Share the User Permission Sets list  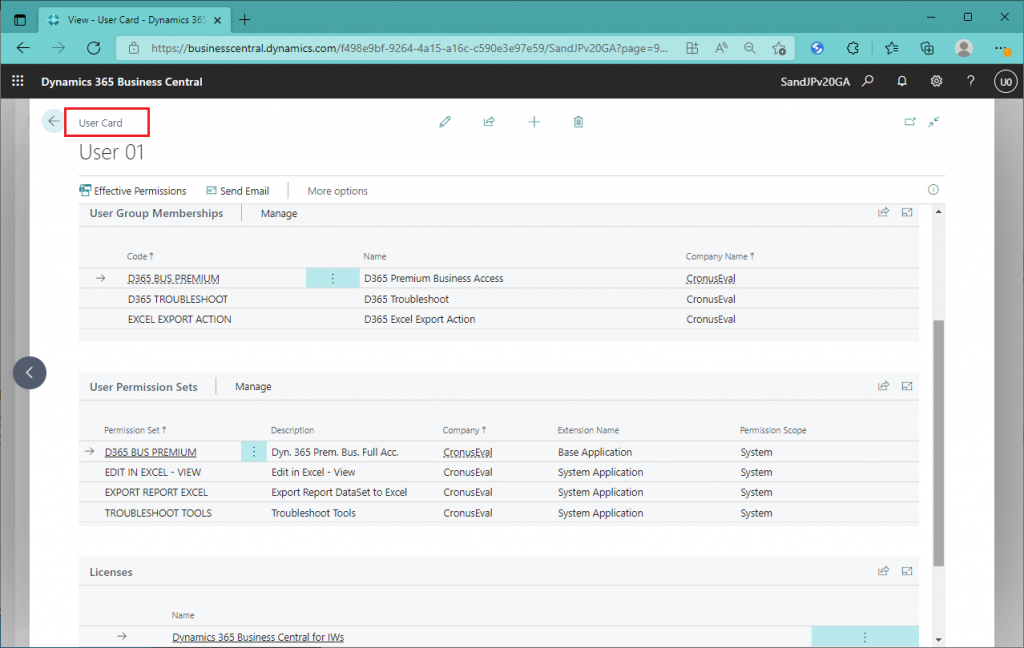pos(884,385)
